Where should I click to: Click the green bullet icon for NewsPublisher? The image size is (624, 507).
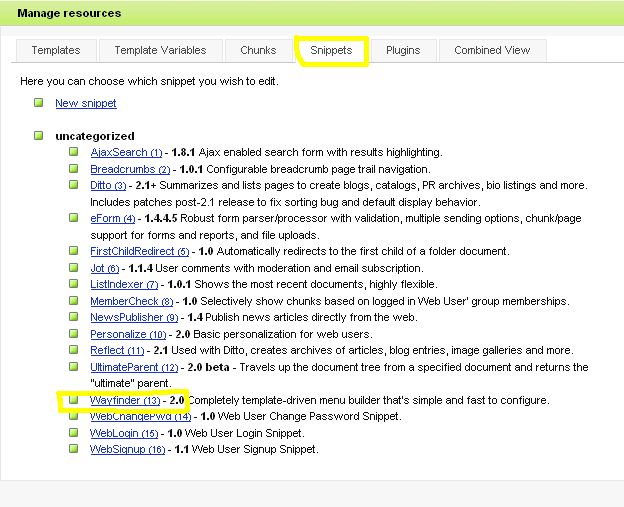[x=74, y=317]
